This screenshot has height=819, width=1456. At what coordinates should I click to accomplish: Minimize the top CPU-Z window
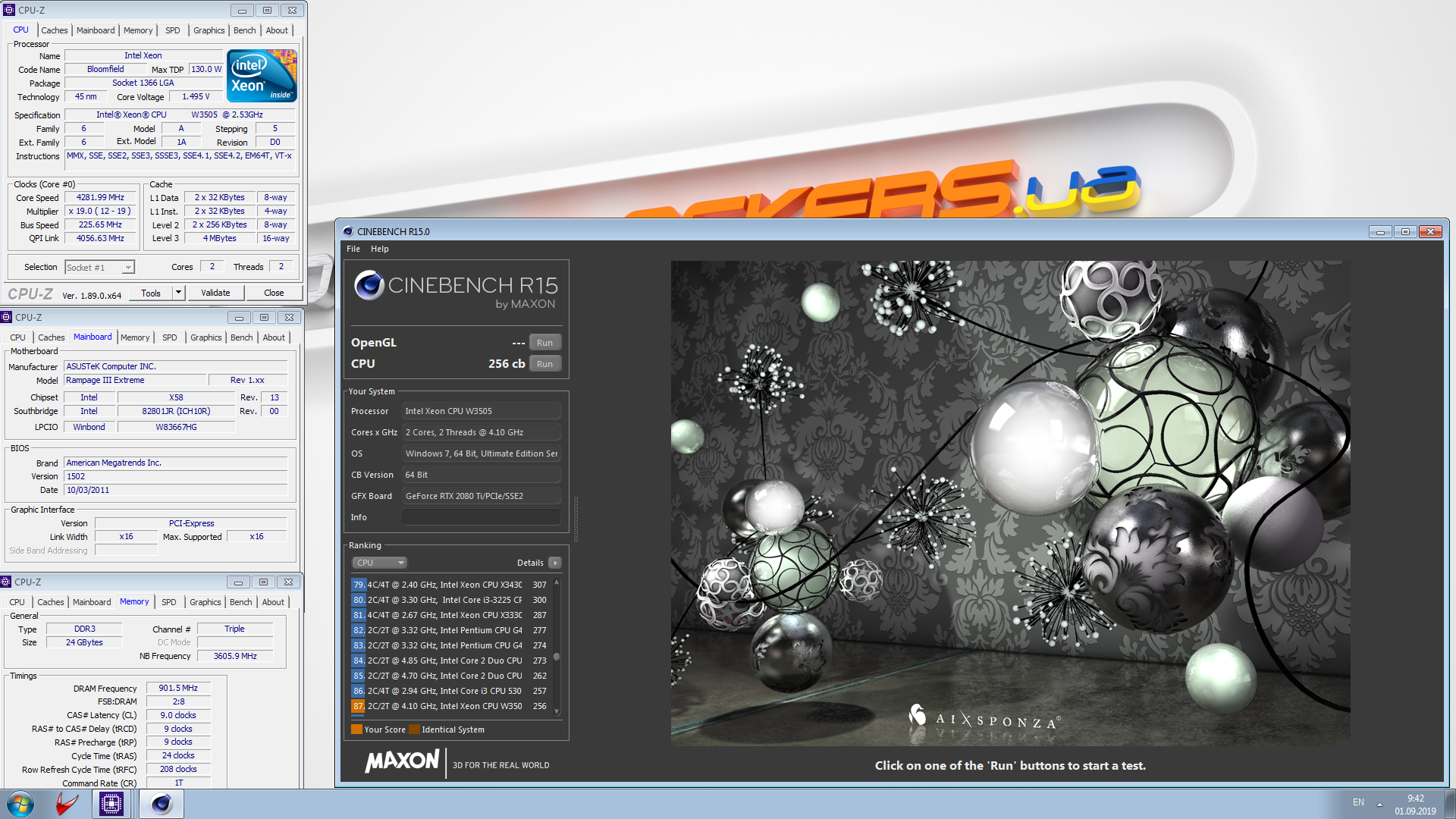(x=242, y=11)
